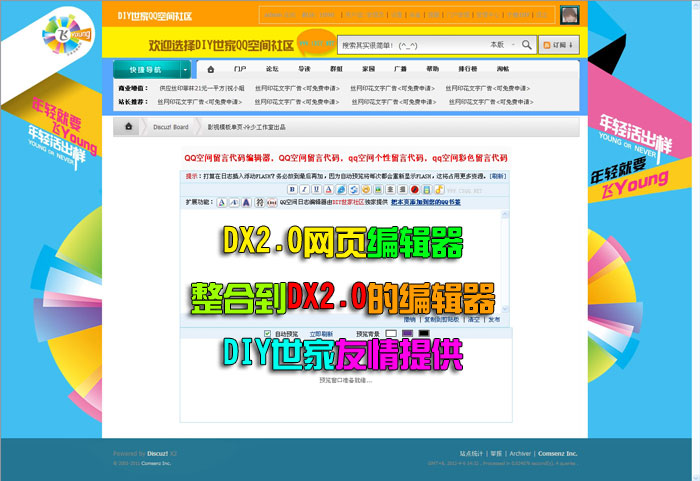700x481 pixels.
Task: Click the editor scrollbar up arrow
Action: click(x=505, y=214)
